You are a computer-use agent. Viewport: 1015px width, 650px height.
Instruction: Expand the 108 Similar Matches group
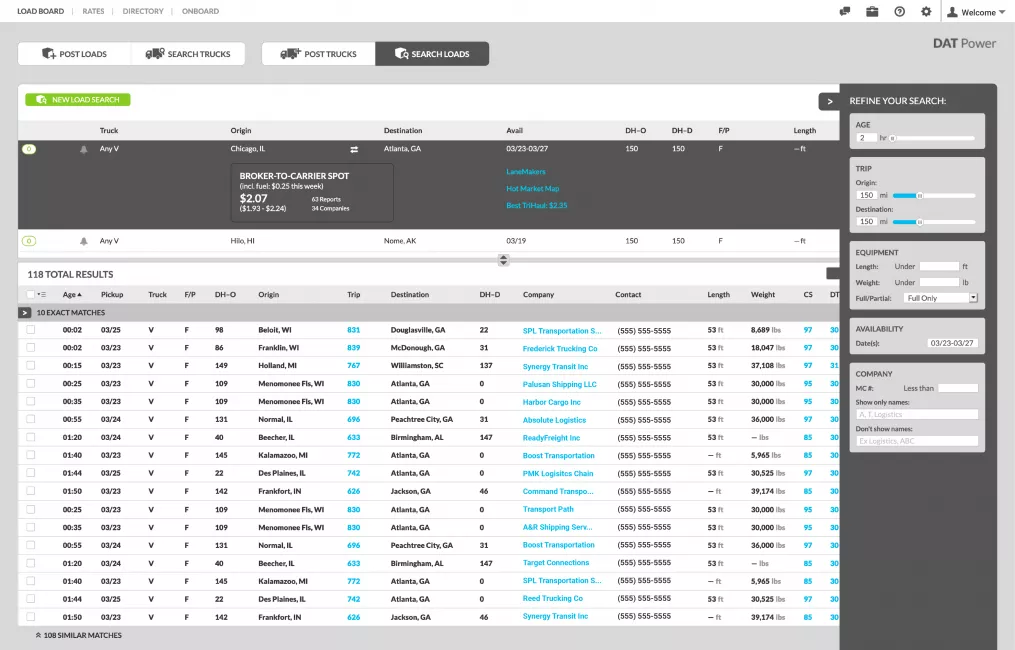pos(78,635)
